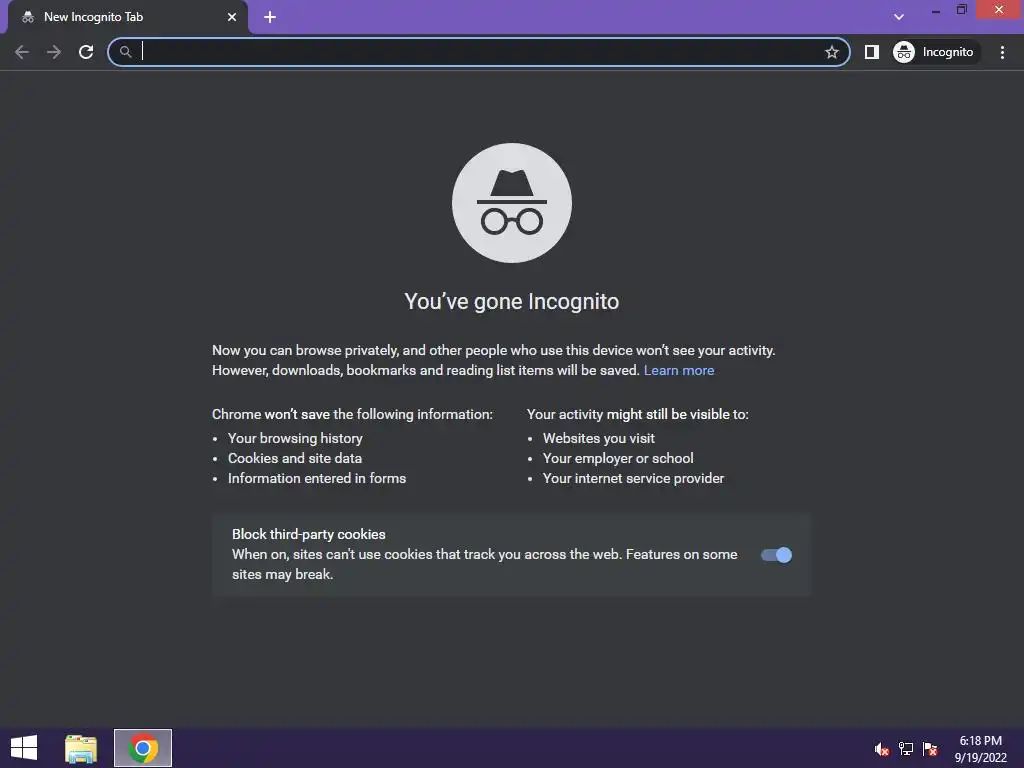Open the Incognito profile button
This screenshot has height=768, width=1024.
(934, 52)
